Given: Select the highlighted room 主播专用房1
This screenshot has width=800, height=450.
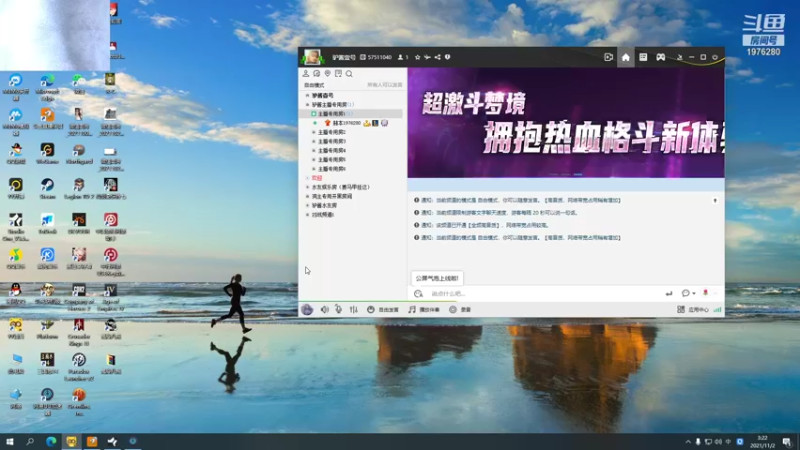Looking at the screenshot, I should point(352,114).
